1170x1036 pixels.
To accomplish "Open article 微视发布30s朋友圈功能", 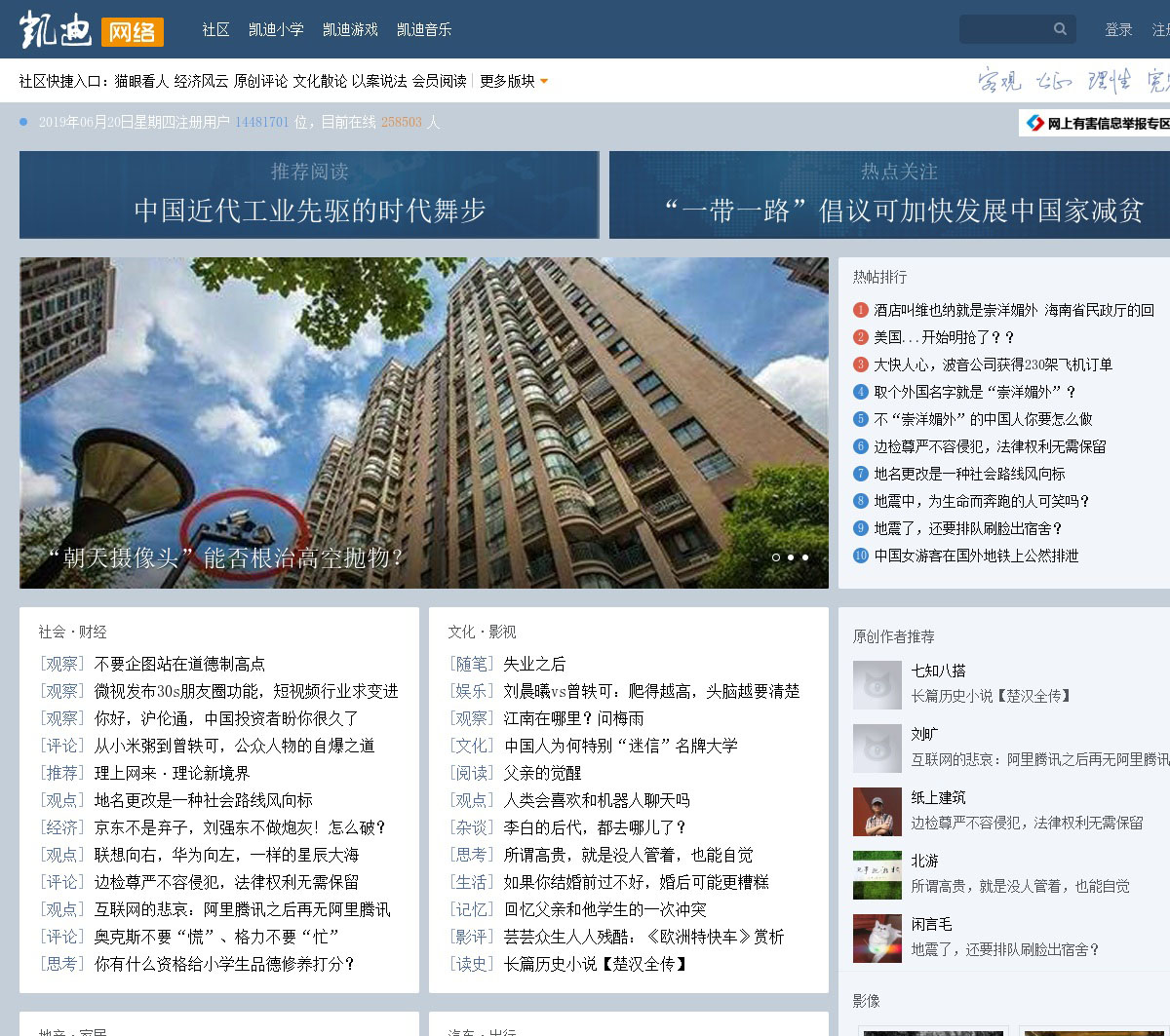I will (x=246, y=691).
